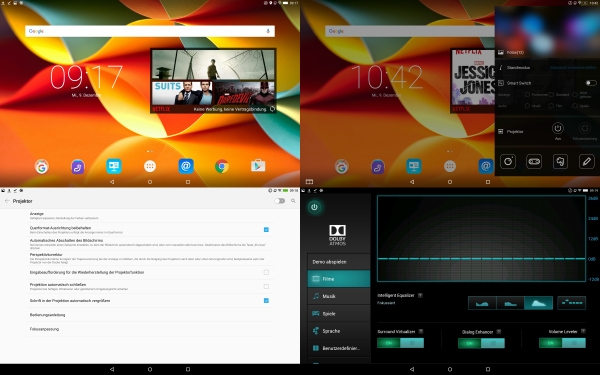Screen dimensions: 600x375
Task: Open Daredevil thumbnail in Netflix widget
Action: point(244,93)
